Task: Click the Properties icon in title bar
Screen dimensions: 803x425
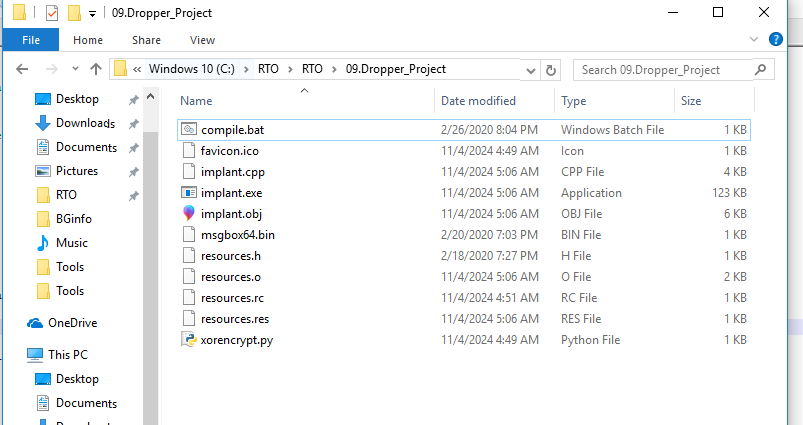Action: point(52,14)
